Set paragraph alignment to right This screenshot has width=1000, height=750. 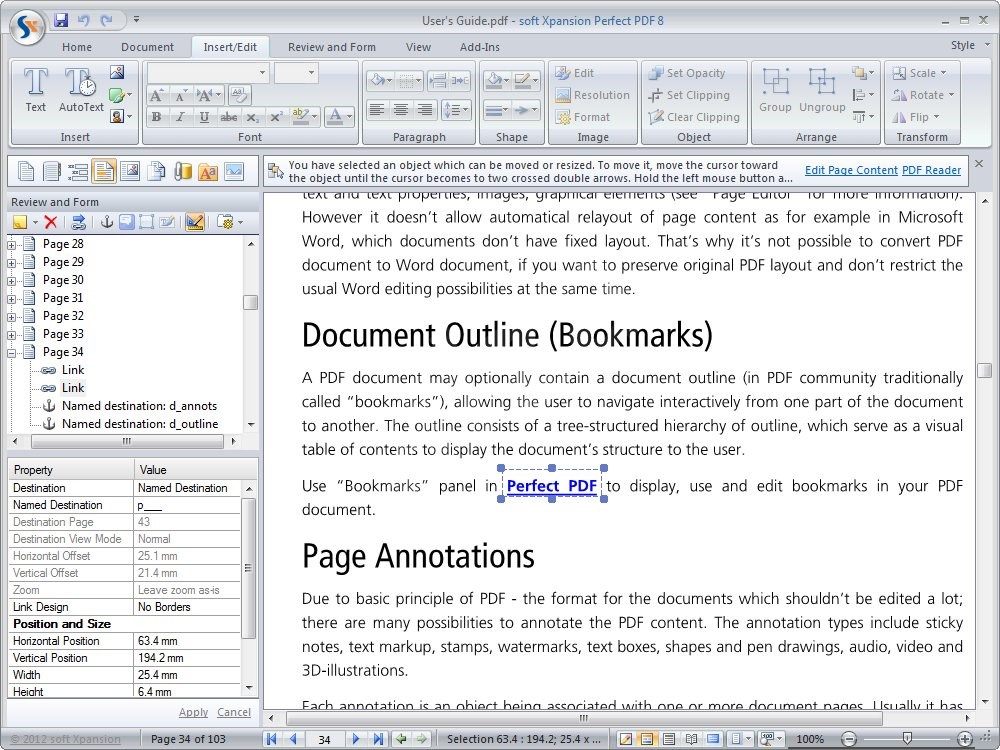click(x=424, y=110)
